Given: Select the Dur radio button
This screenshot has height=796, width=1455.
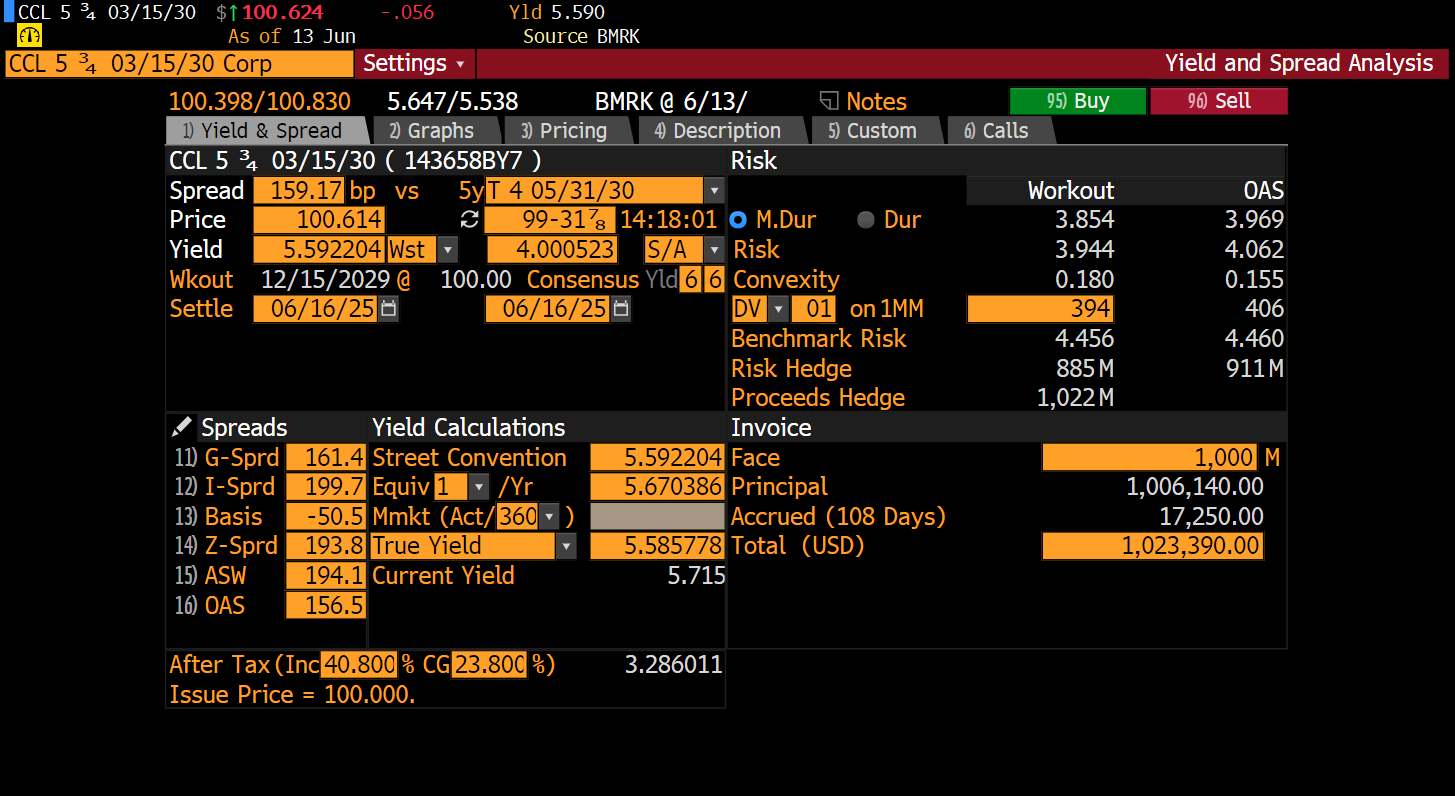Looking at the screenshot, I should point(866,220).
